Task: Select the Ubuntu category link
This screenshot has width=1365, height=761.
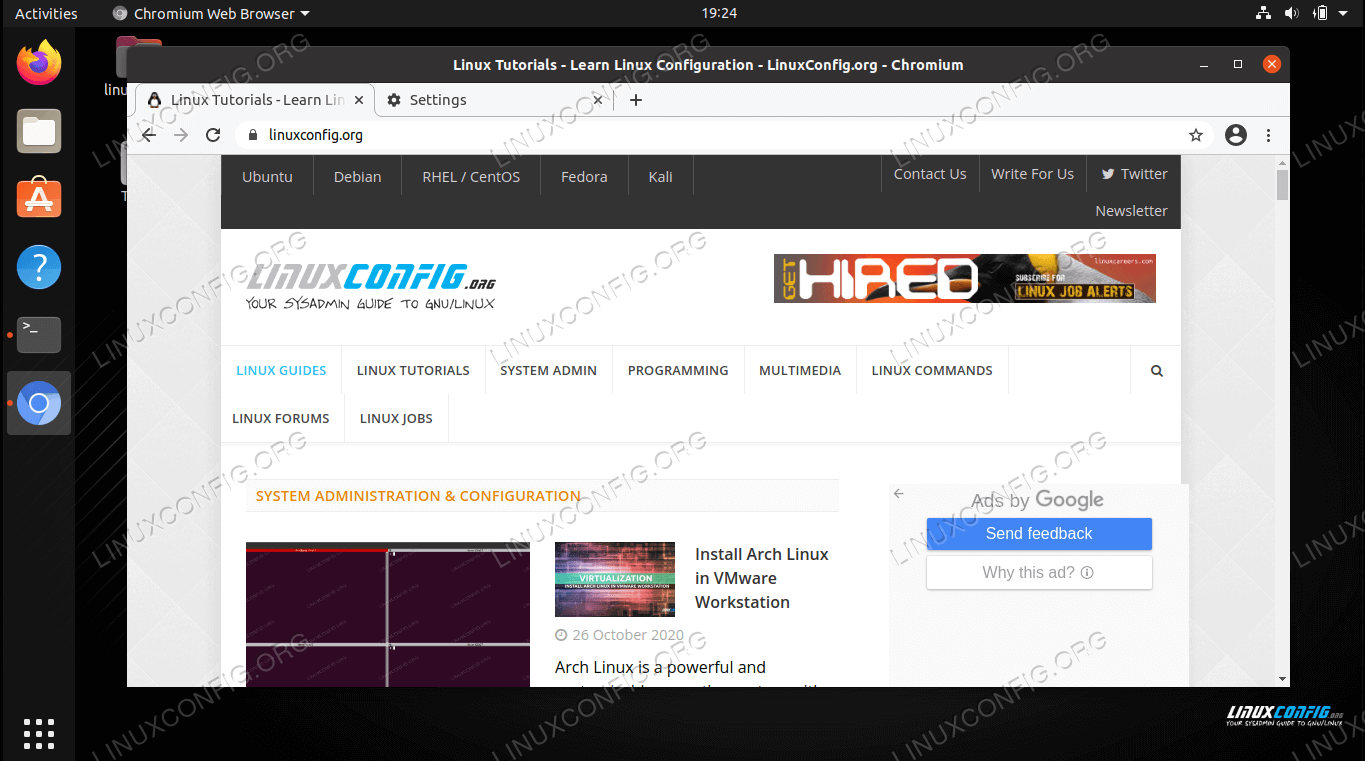Action: tap(267, 177)
